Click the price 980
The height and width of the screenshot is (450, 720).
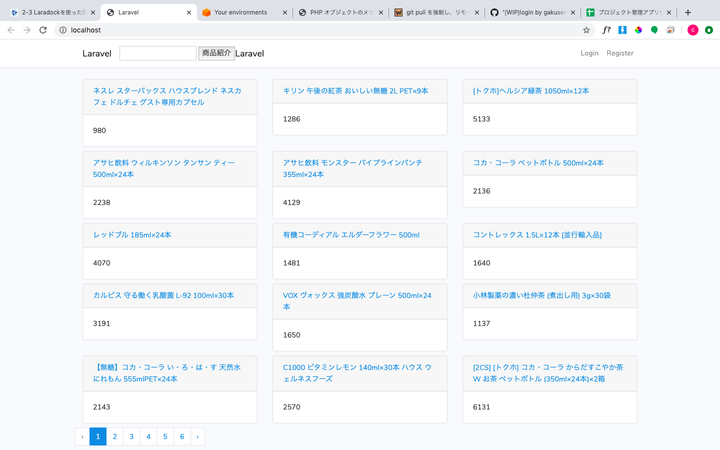(x=99, y=130)
